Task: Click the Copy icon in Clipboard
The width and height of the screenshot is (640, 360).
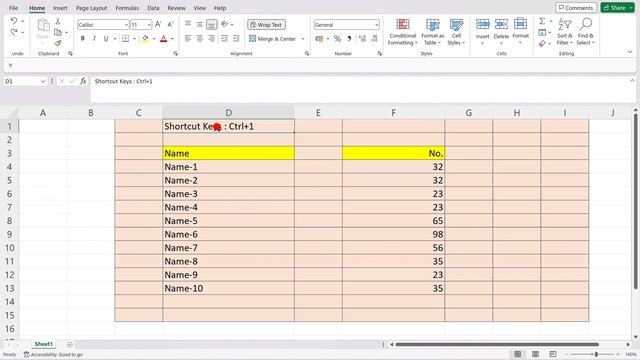Action: coord(58,32)
